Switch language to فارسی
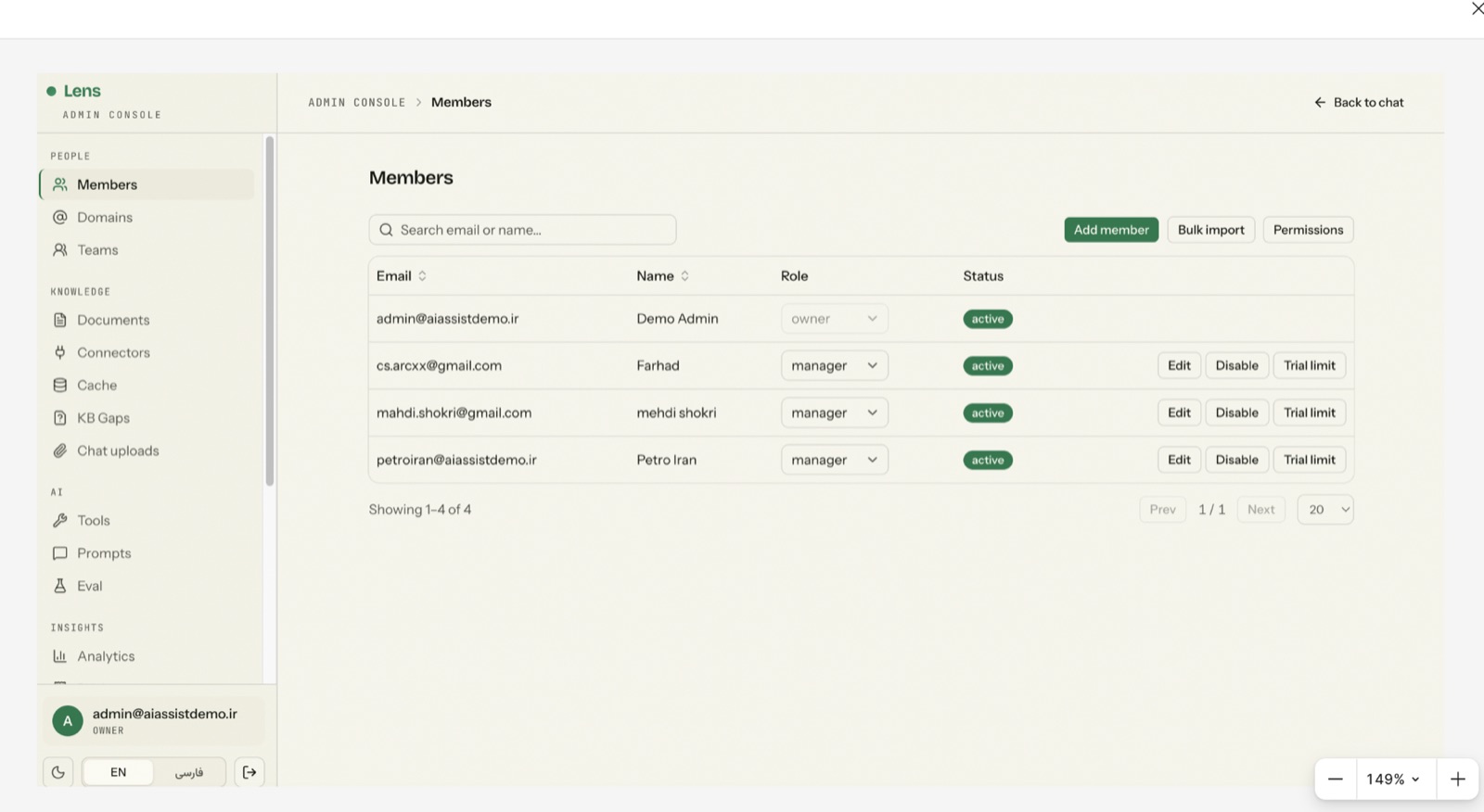 pyautogui.click(x=189, y=772)
